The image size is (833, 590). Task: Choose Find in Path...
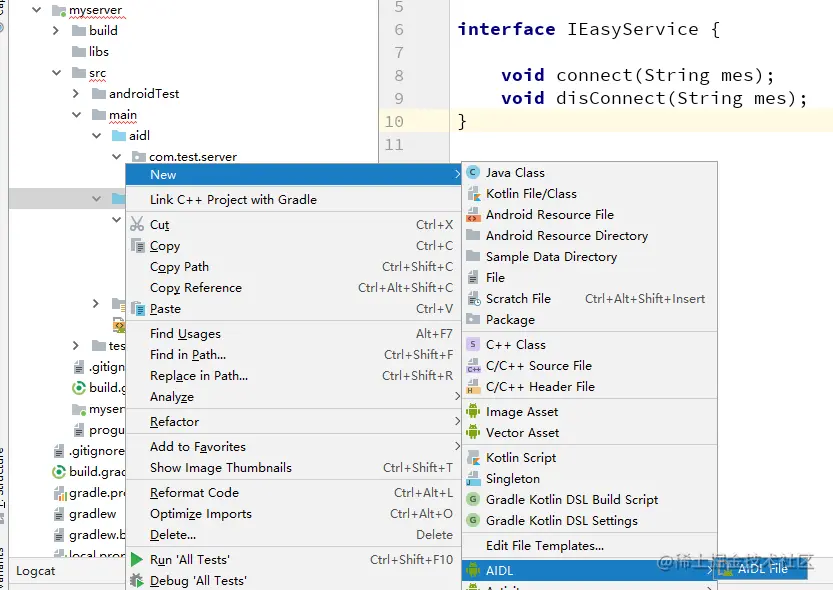pyautogui.click(x=293, y=355)
